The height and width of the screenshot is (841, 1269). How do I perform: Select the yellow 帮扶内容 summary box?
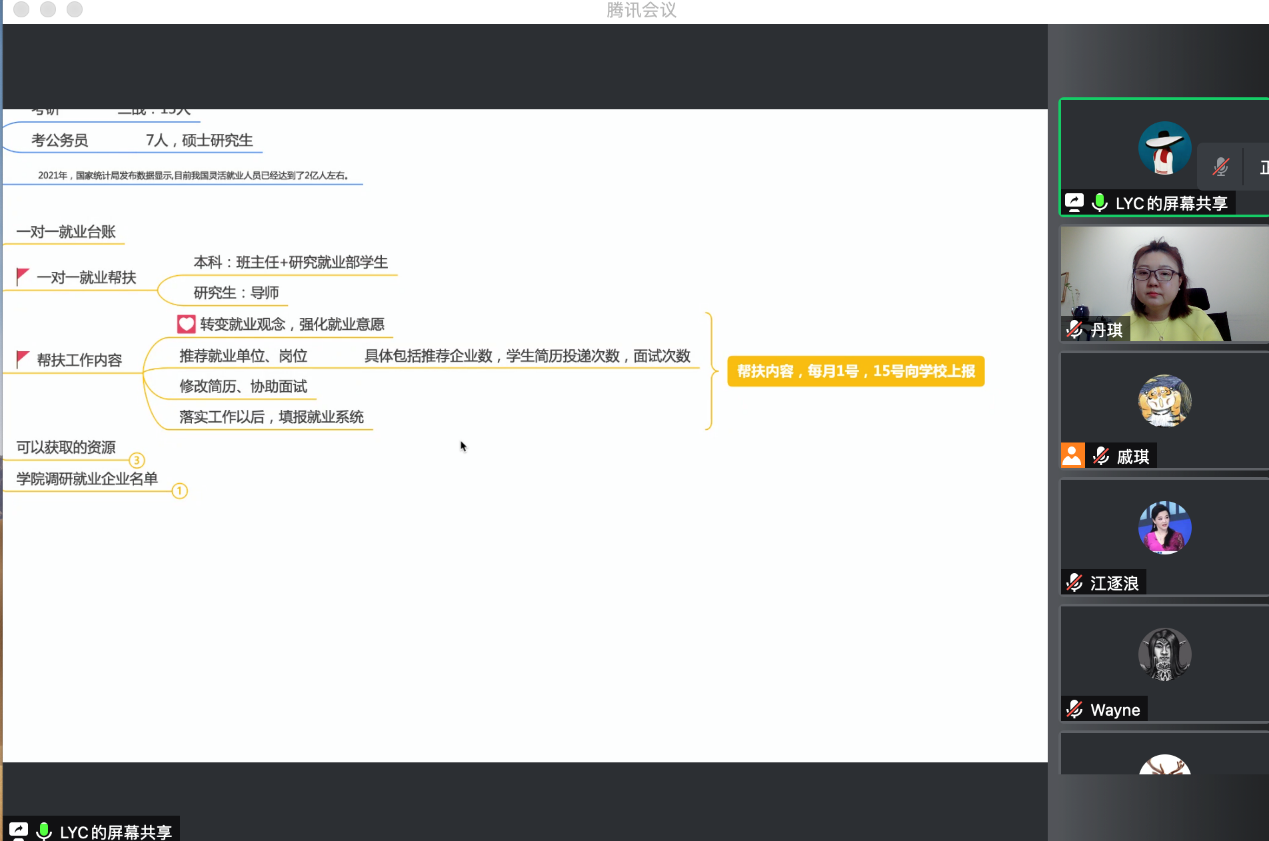coord(855,371)
